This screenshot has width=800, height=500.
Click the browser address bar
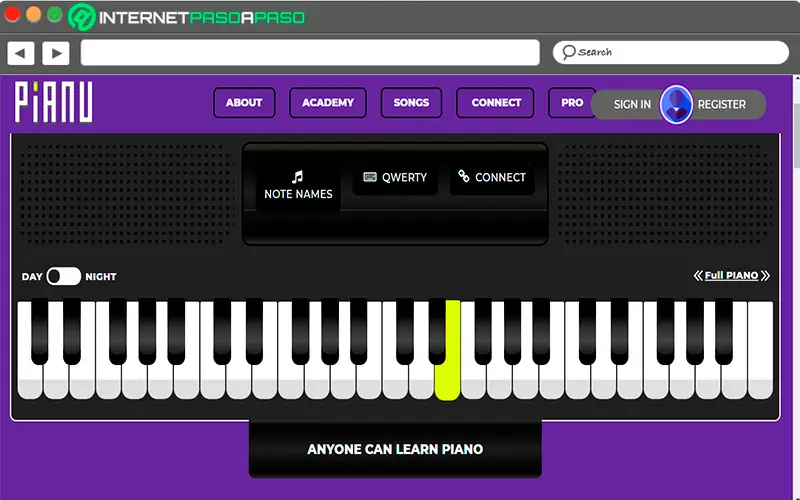tap(310, 53)
